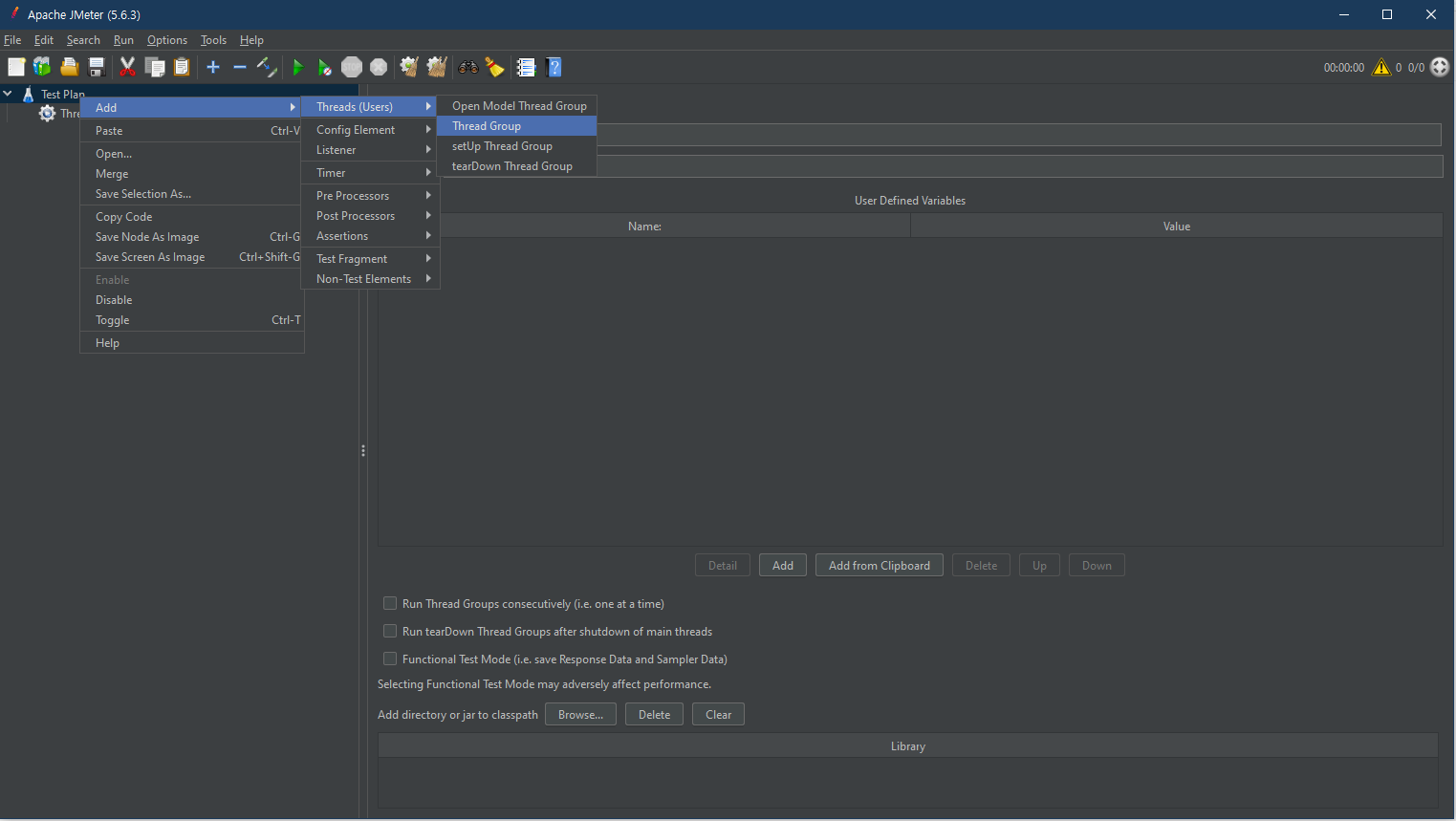
Task: Choose Copy Code from context menu
Action: point(192,217)
